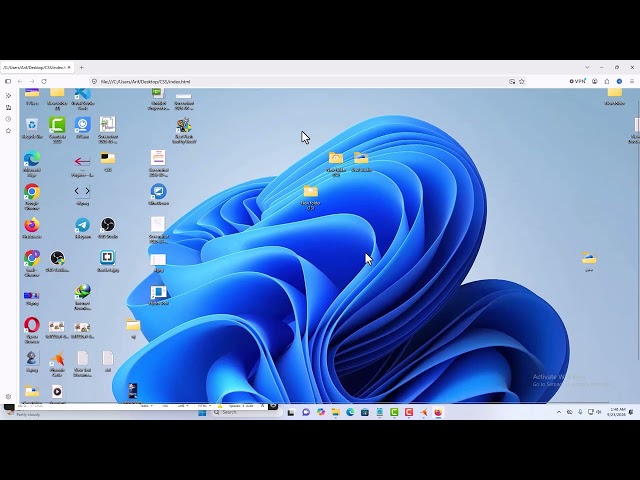This screenshot has height=480, width=640.
Task: Open Firefox from the taskbar
Action: coord(438,413)
